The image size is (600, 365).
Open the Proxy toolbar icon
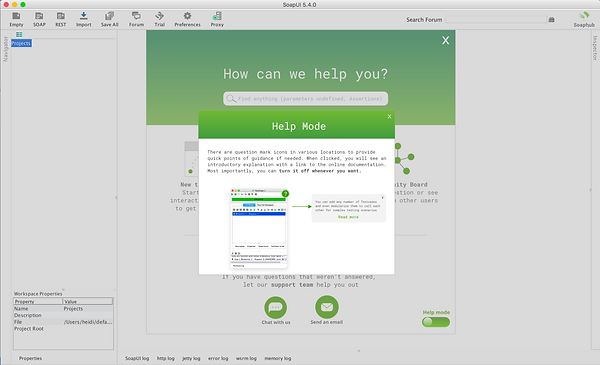point(217,19)
